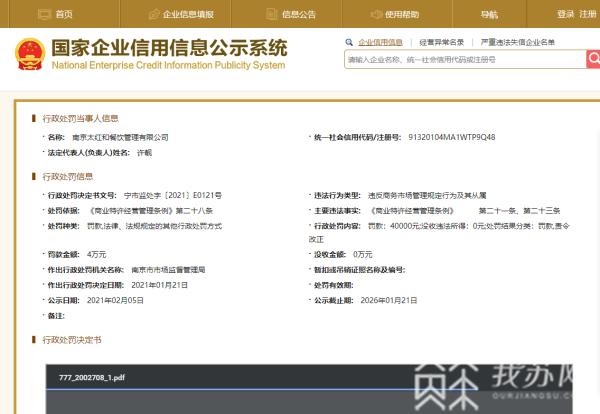Click the publication end date 2026年01月21日
This screenshot has height=414, width=600.
389,300
